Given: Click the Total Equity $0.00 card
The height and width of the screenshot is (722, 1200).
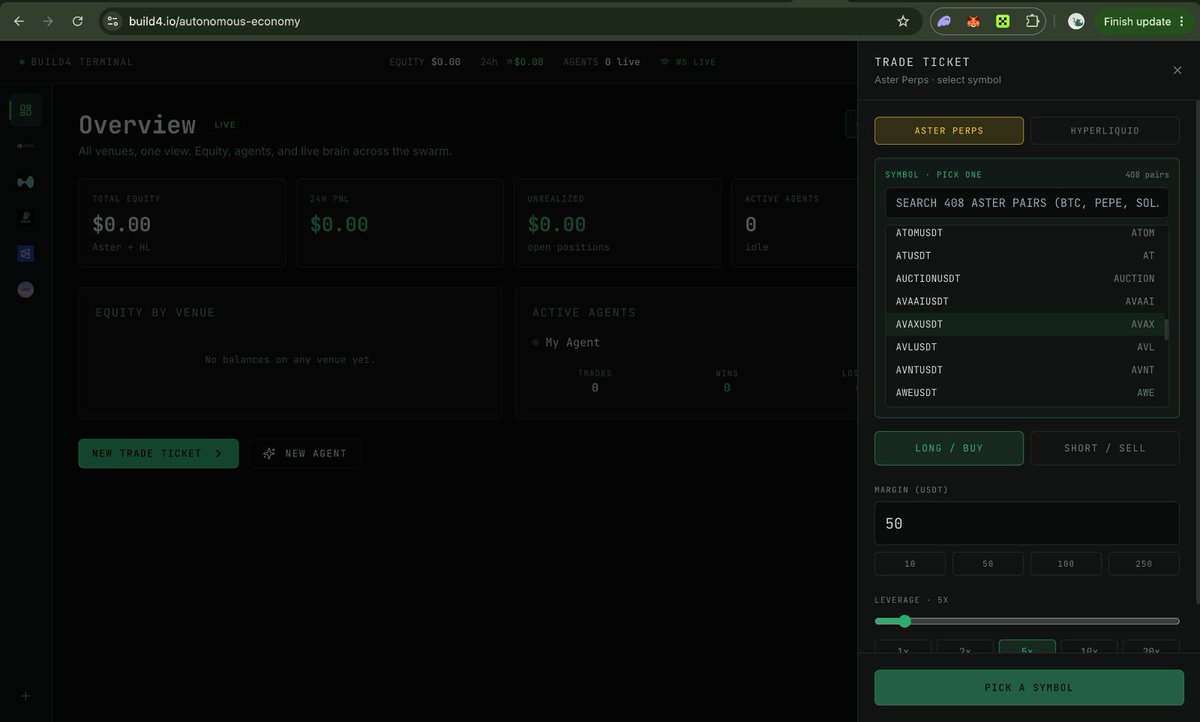Looking at the screenshot, I should click(182, 223).
